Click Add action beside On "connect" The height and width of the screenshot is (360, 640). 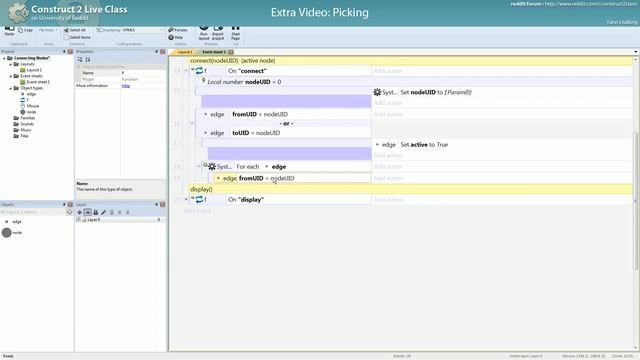tap(388, 71)
